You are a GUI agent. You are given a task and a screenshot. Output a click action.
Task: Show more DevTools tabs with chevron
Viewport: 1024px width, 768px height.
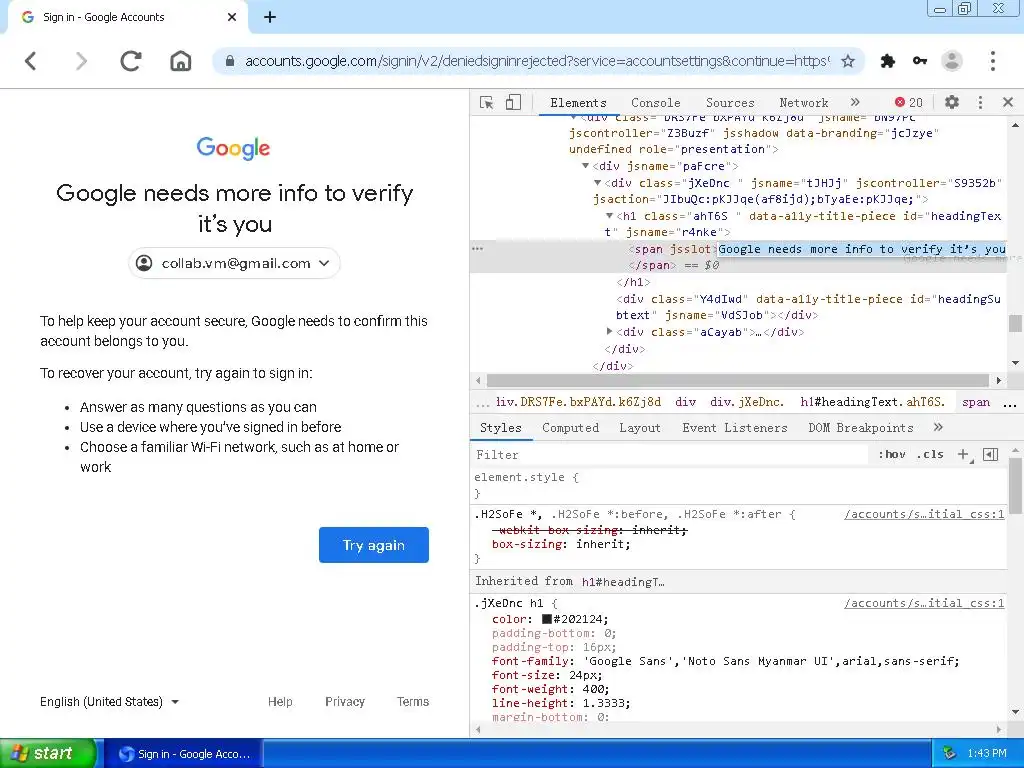(x=855, y=102)
